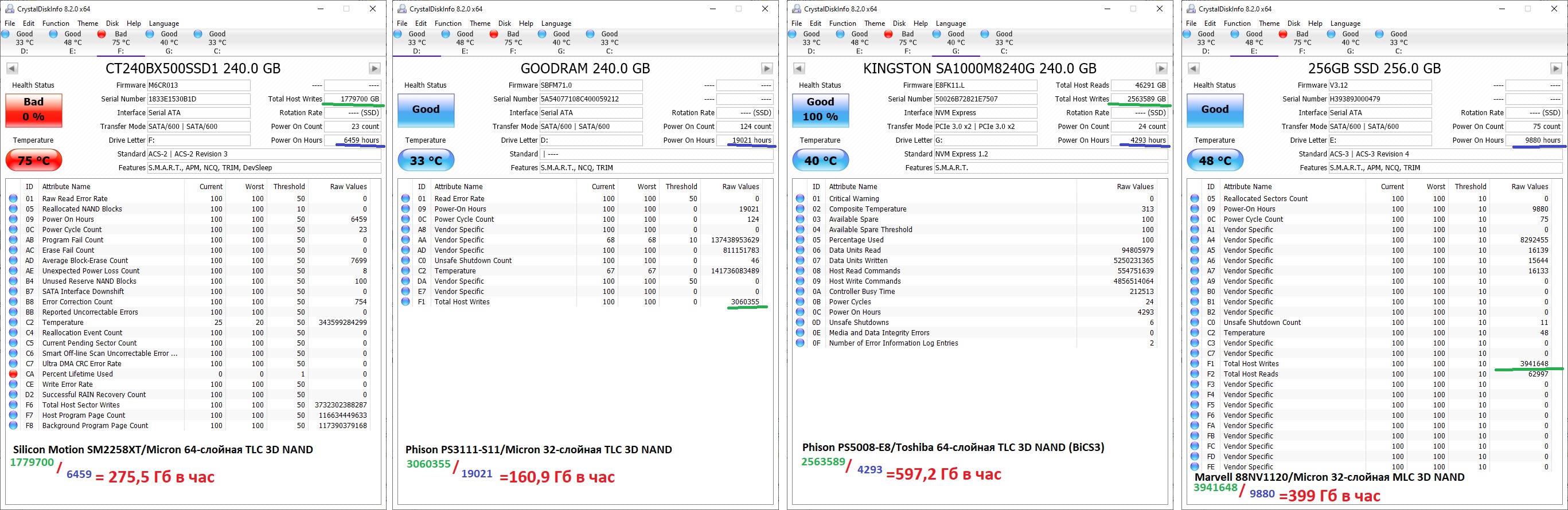Click the app icon in the CT240BX500SSD1 window title bar
1568x510 pixels.
point(9,9)
